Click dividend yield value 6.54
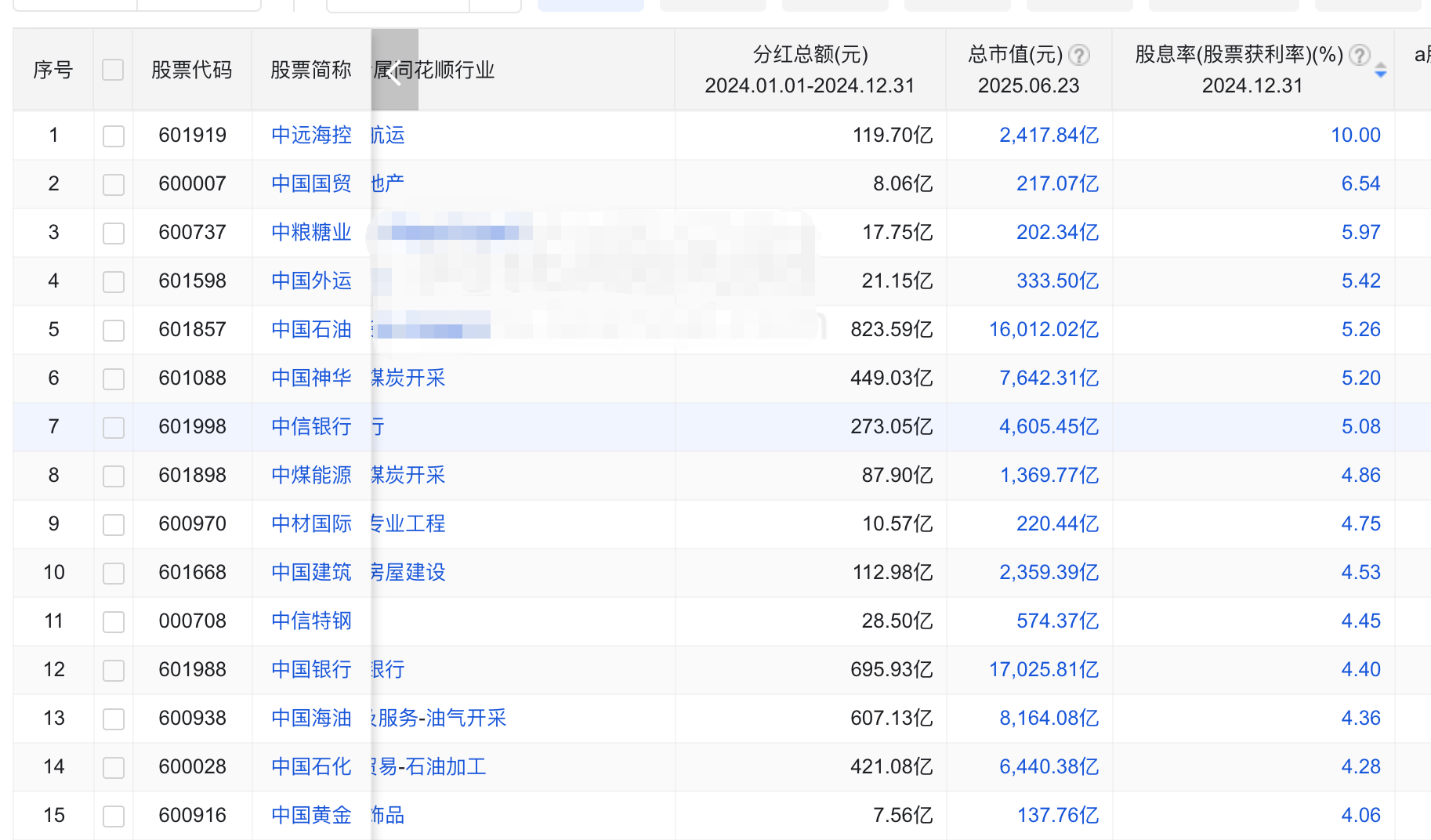1431x840 pixels. (x=1361, y=183)
